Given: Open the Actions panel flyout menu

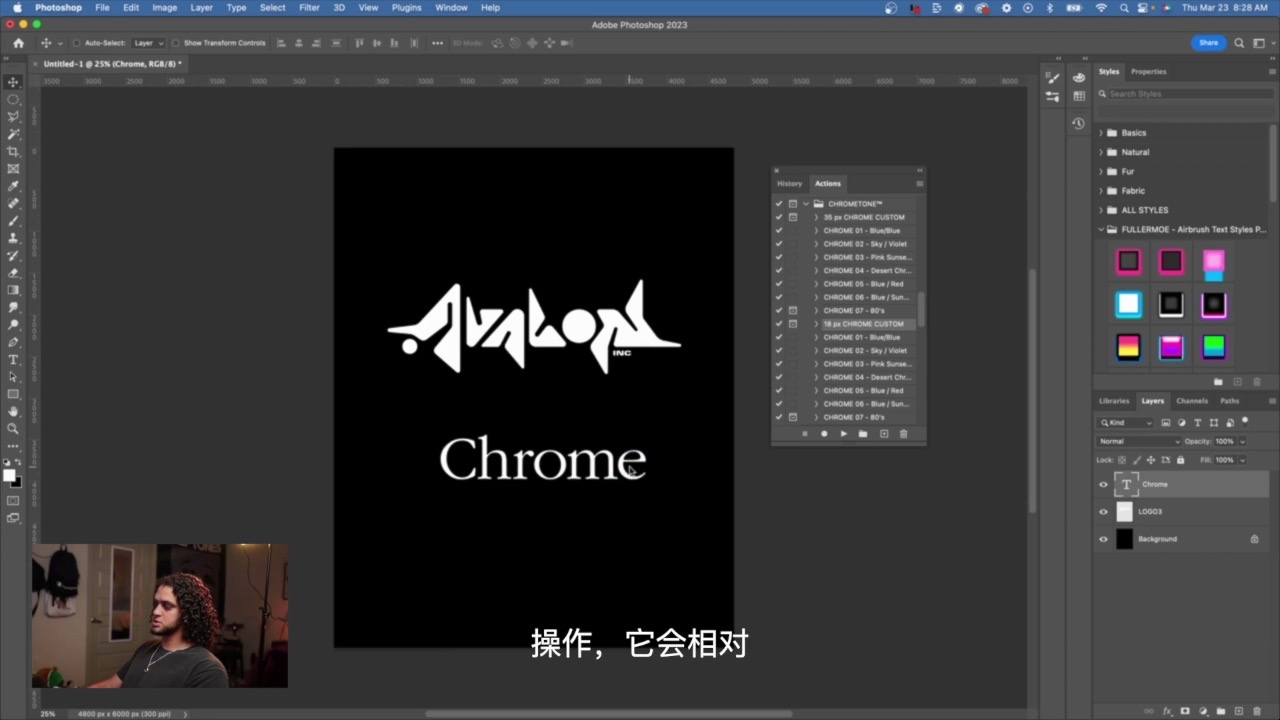Looking at the screenshot, I should [x=919, y=183].
